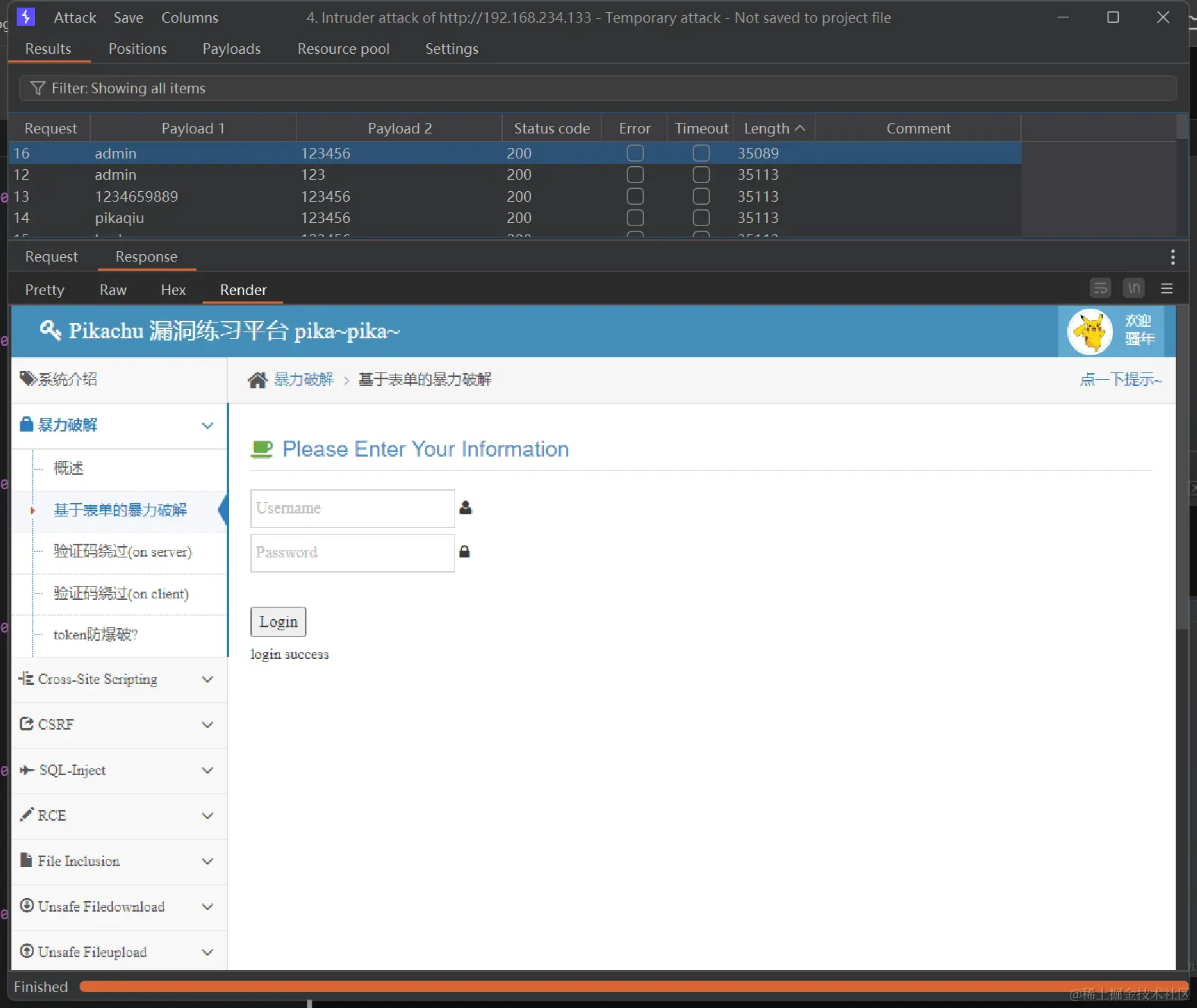Toggle Error checkbox for request 16

[636, 153]
